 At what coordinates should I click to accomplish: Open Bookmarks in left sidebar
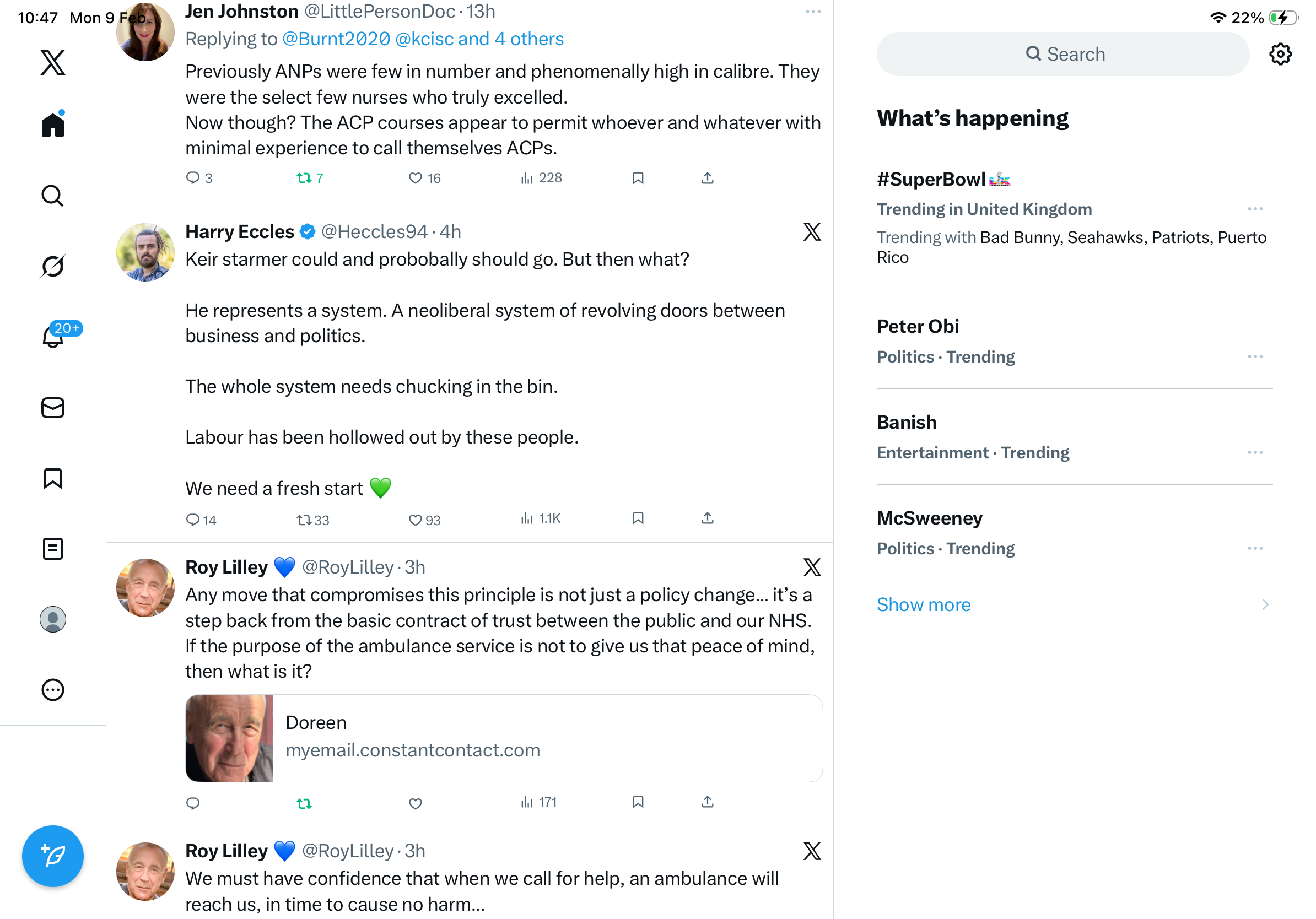coord(53,478)
